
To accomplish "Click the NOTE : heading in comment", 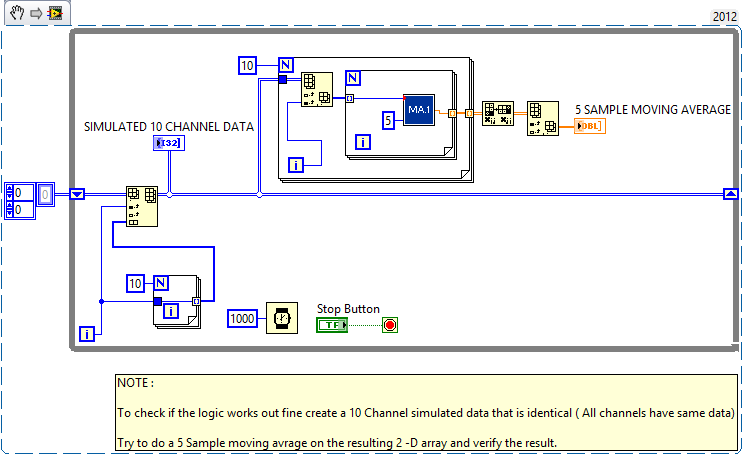I will coord(136,383).
